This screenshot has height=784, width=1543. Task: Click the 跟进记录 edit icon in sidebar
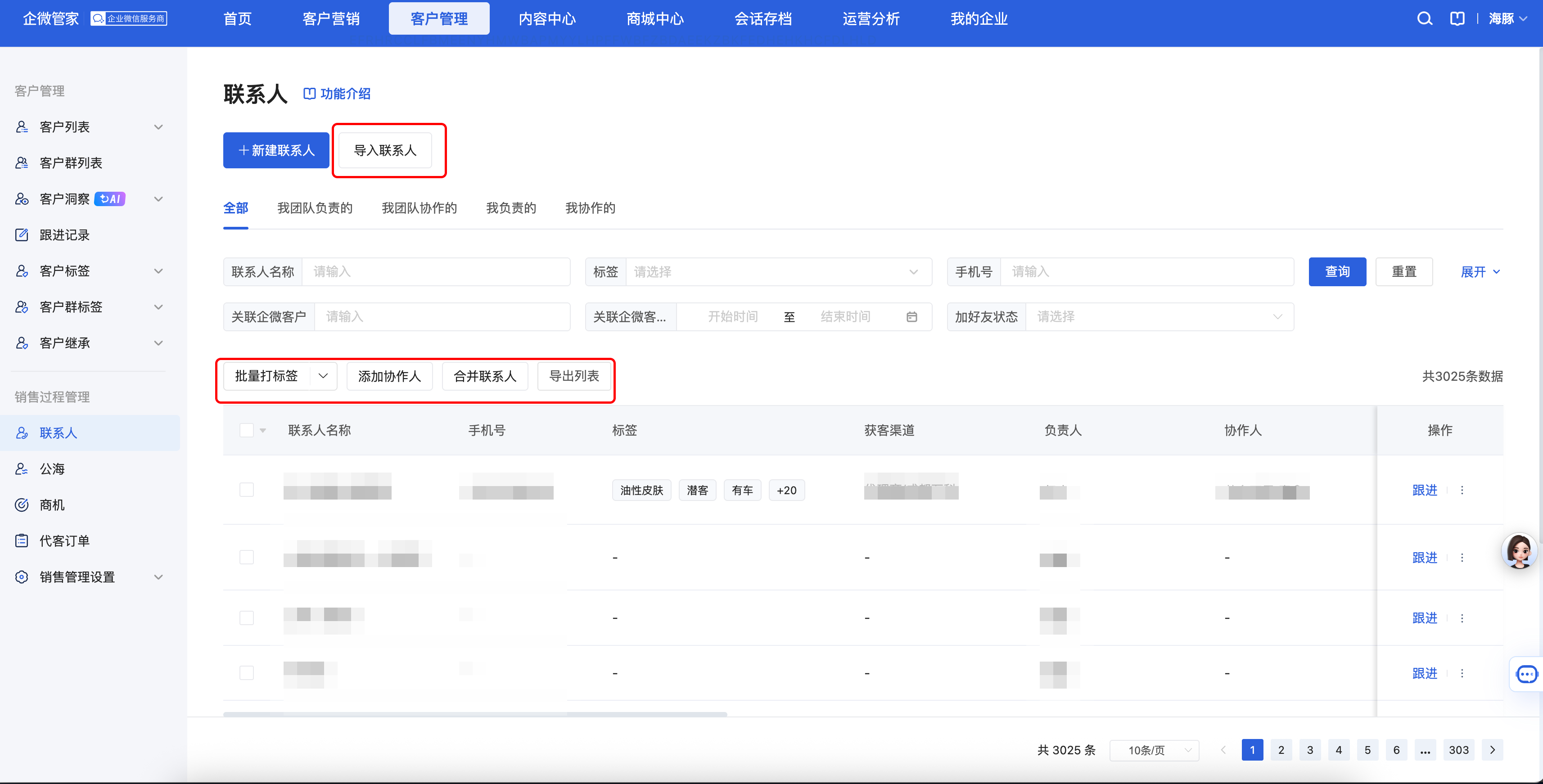pyautogui.click(x=22, y=235)
